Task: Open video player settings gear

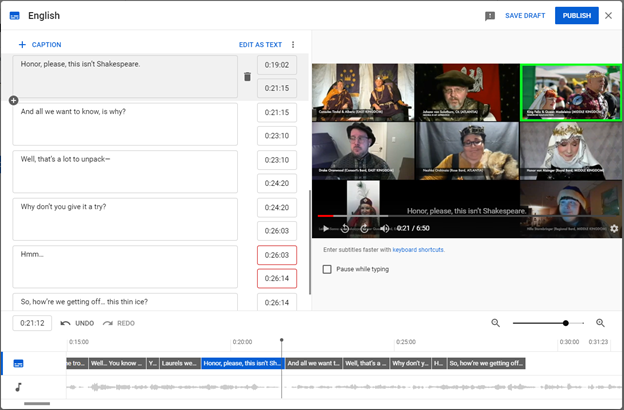Action: click(614, 229)
